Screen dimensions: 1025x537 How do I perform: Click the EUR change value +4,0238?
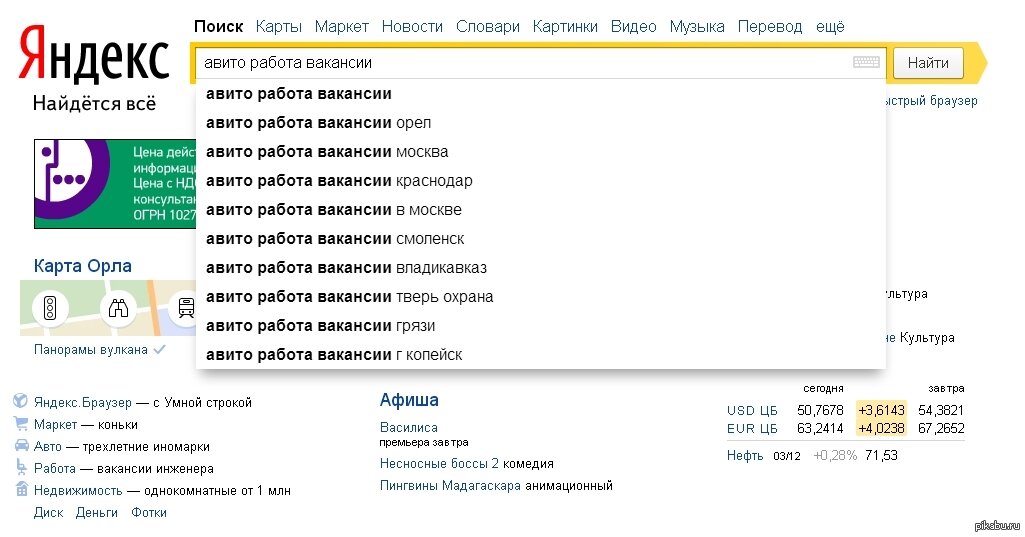pos(881,428)
